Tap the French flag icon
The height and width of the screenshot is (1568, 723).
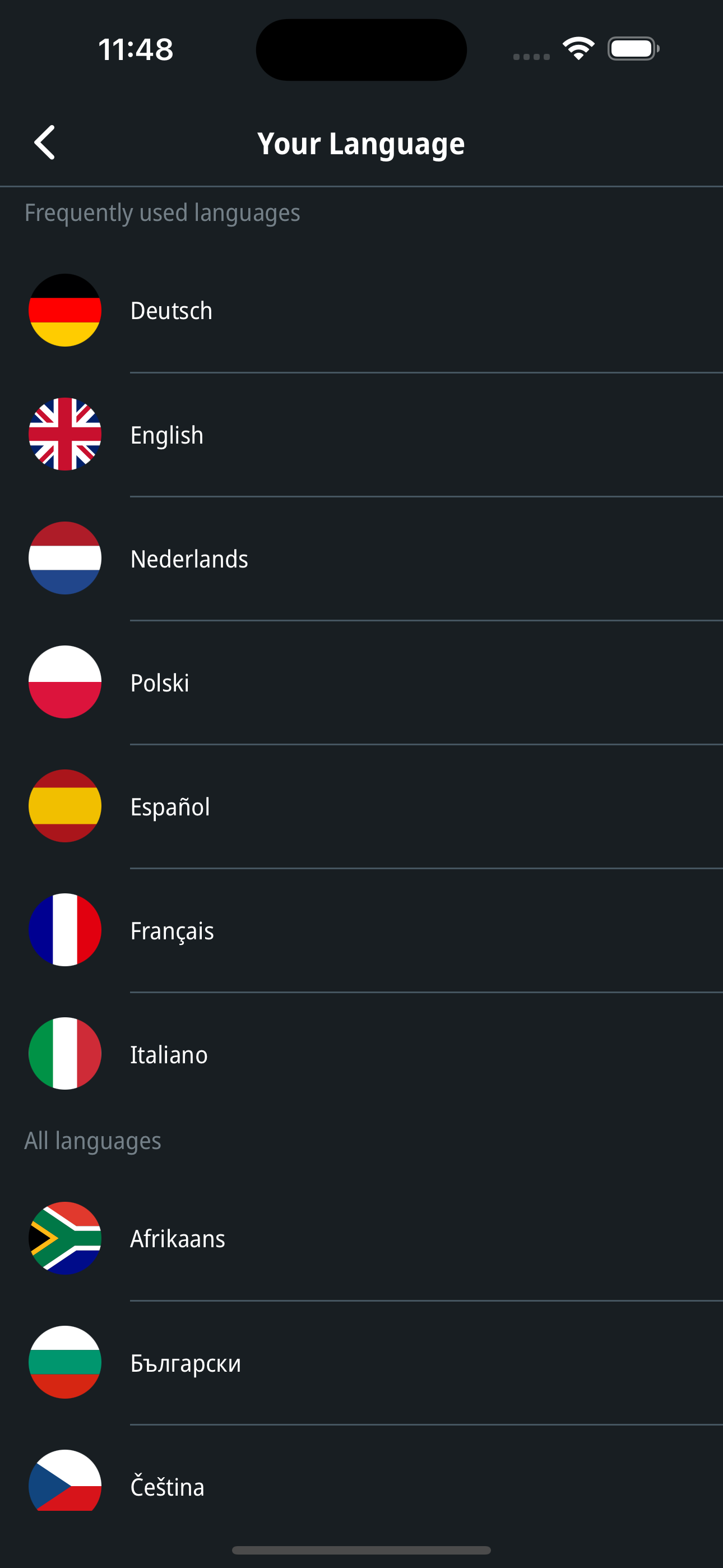(65, 929)
